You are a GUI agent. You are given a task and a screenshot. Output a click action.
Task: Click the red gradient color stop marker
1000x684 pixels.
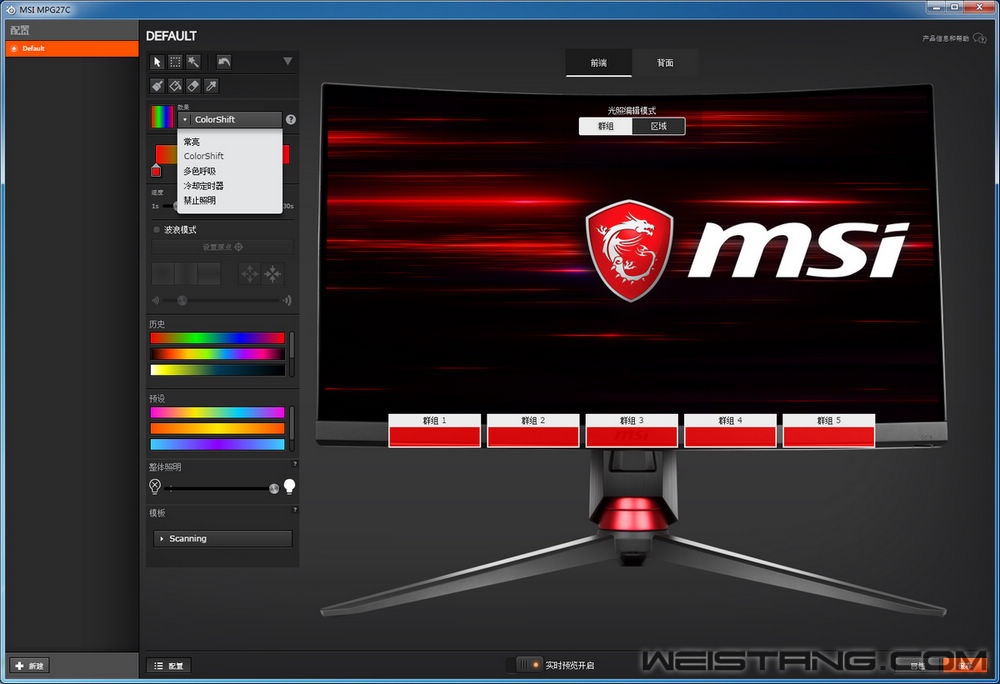[156, 170]
